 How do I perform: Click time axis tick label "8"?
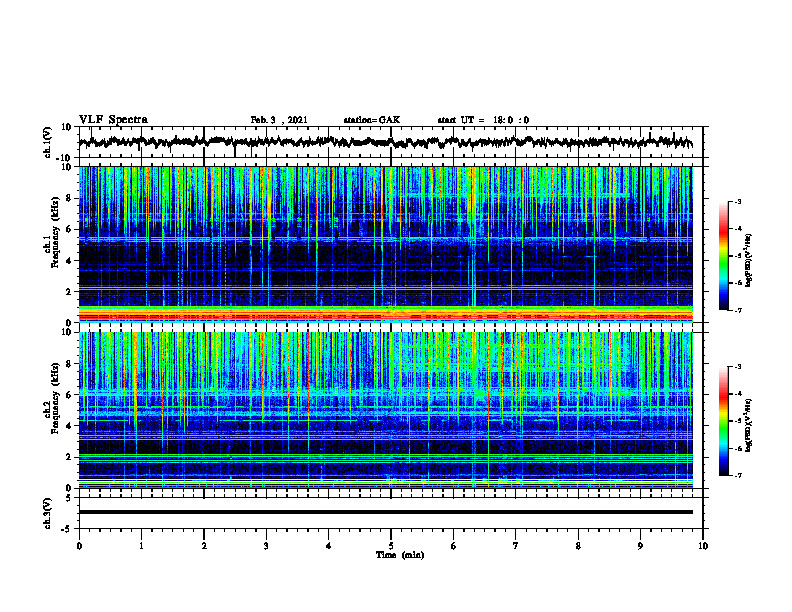578,546
